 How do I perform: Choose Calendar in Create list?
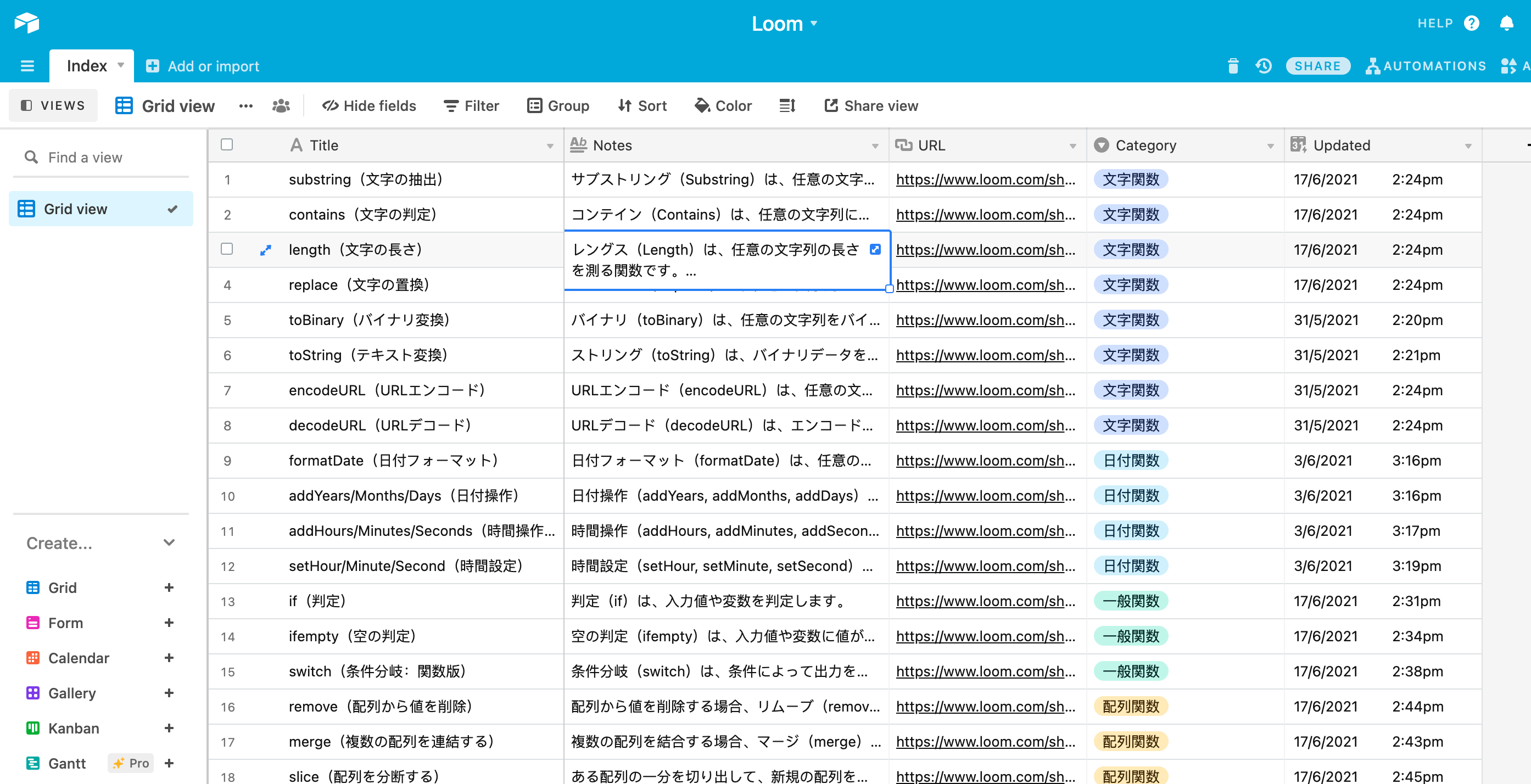79,658
